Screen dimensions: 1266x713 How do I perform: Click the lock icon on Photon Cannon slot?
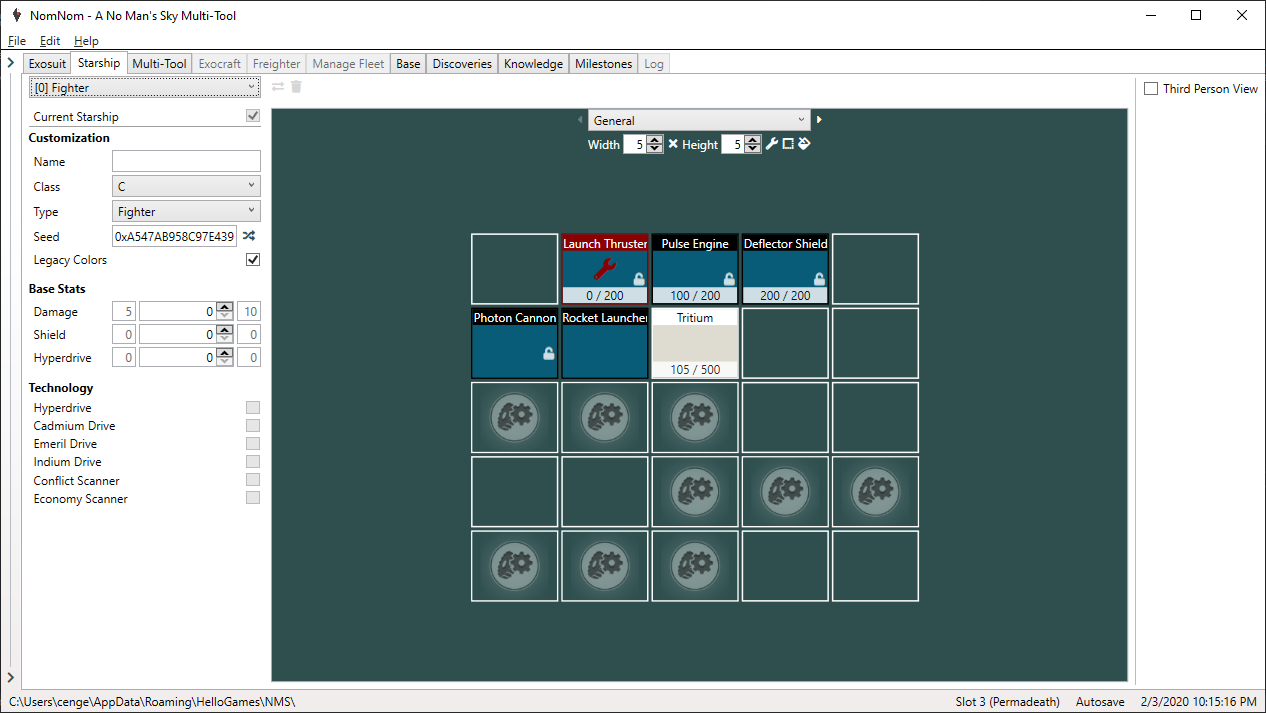548,353
